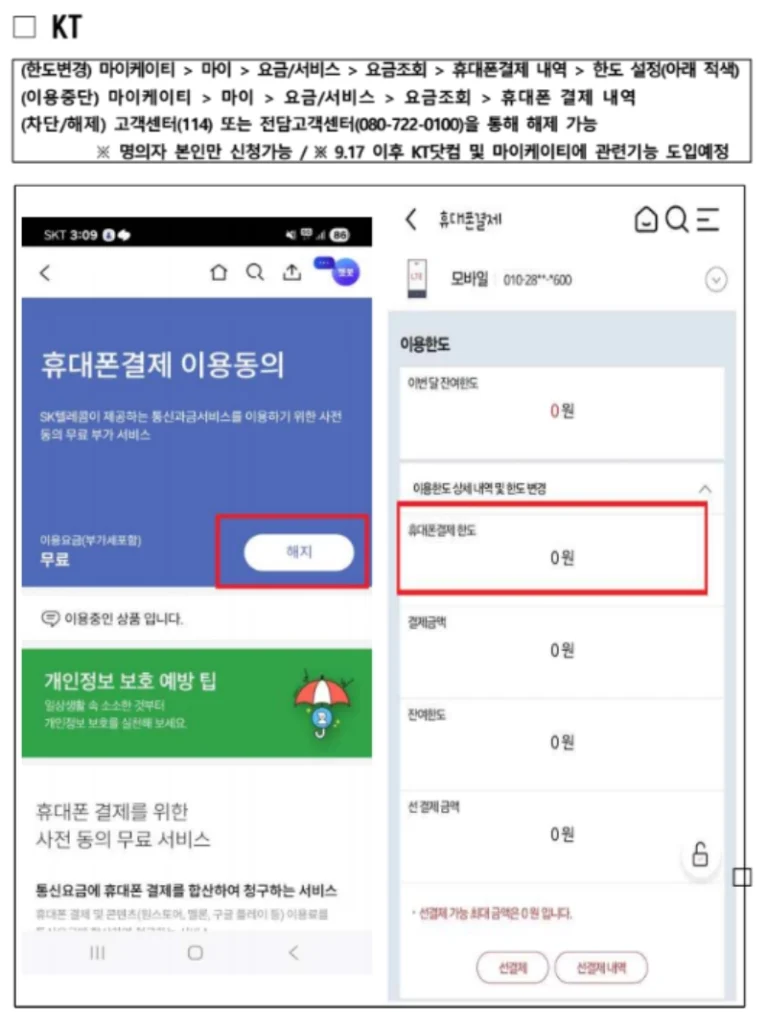This screenshot has height=1024, width=767.
Task: Tap the KT home icon in the header
Action: tap(646, 219)
